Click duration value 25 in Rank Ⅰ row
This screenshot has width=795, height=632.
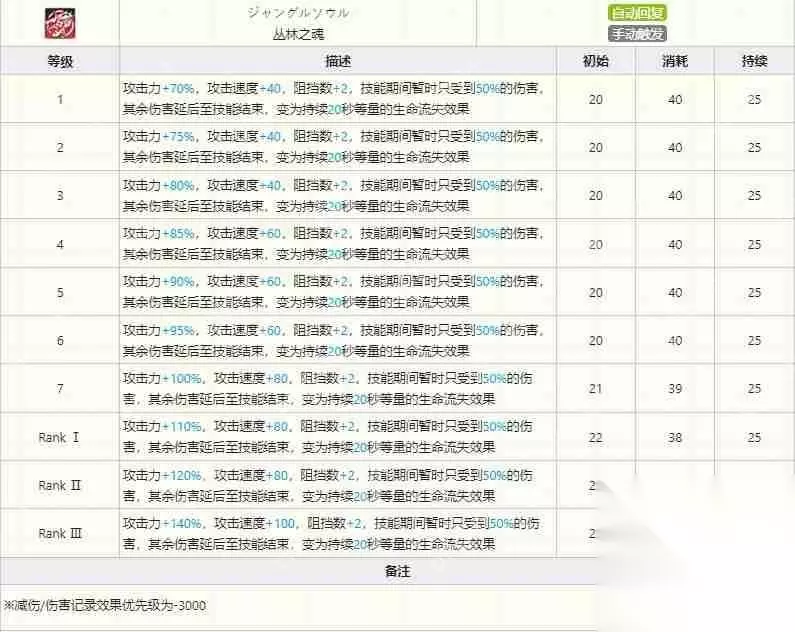754,437
